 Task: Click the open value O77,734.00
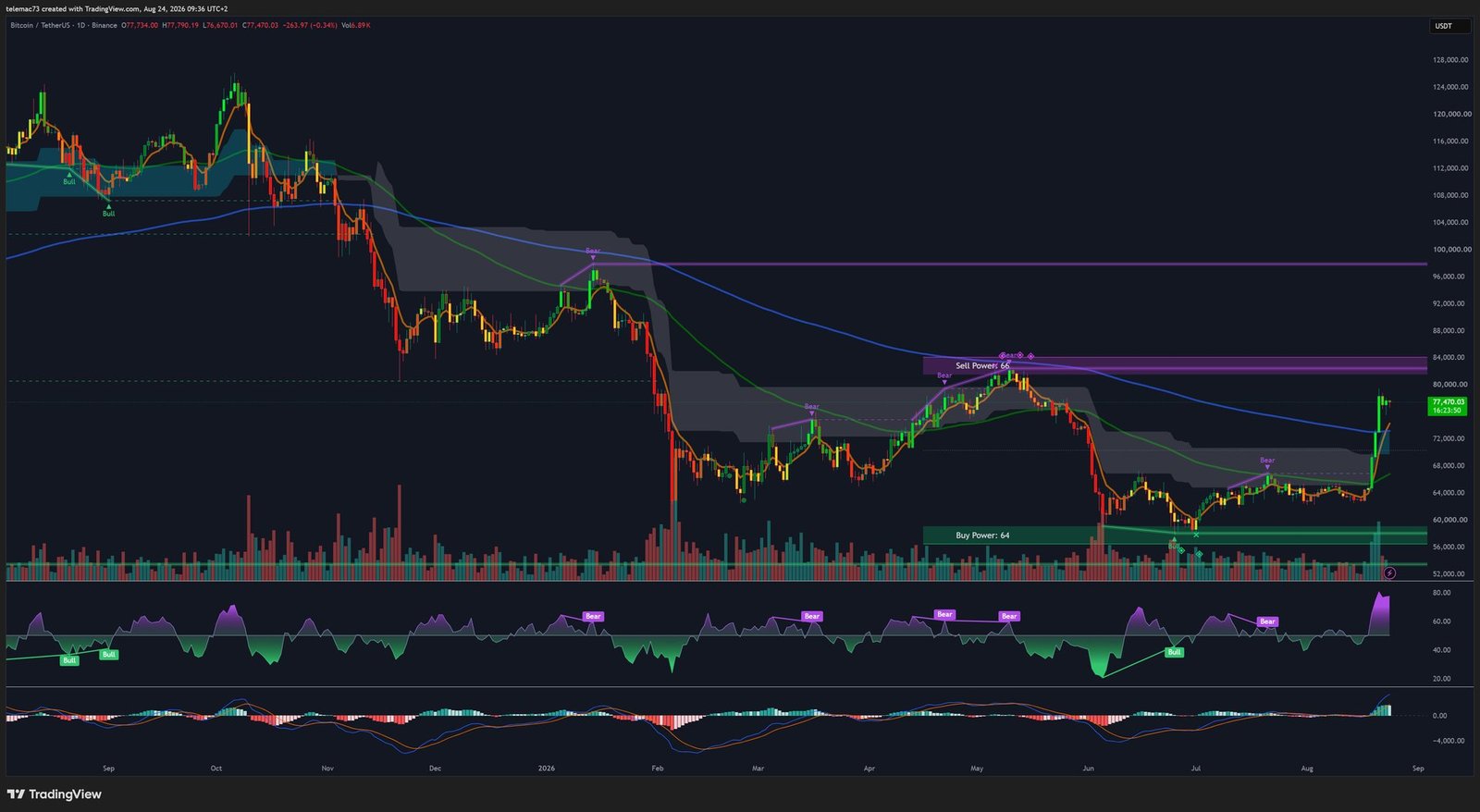[x=140, y=25]
